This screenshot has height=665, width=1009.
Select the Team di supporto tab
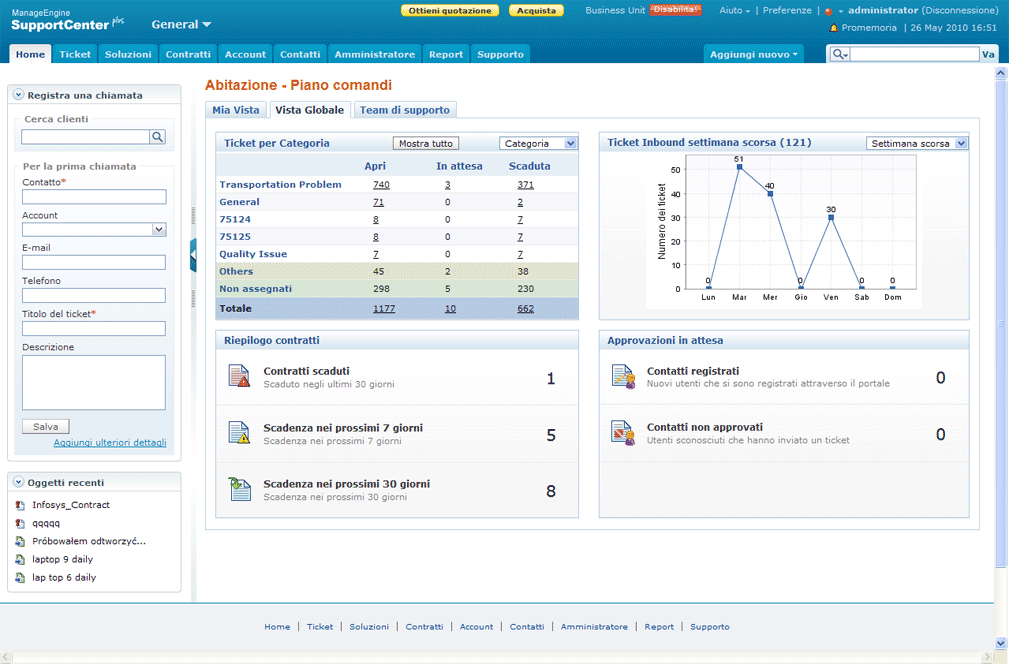pos(405,110)
